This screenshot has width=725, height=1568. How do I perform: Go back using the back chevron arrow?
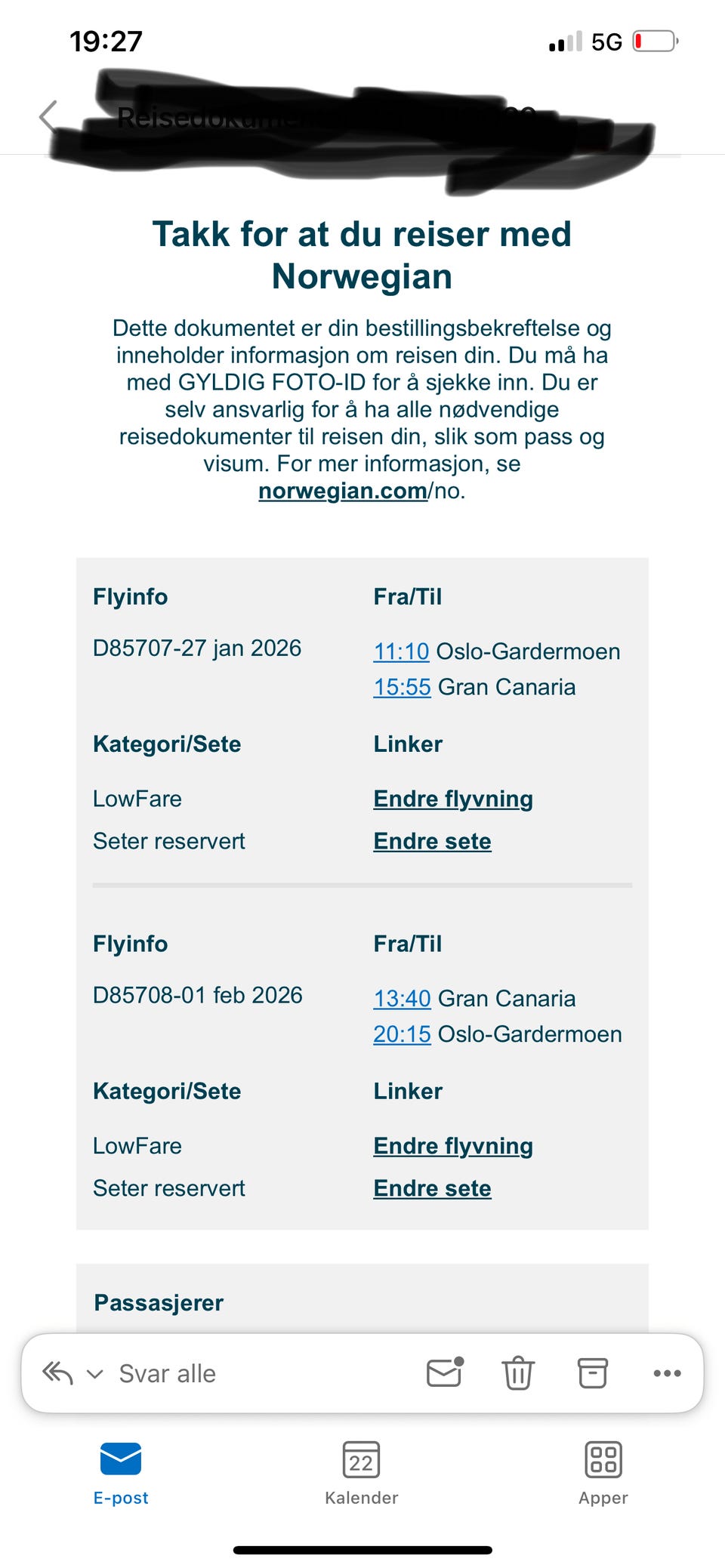tap(45, 117)
